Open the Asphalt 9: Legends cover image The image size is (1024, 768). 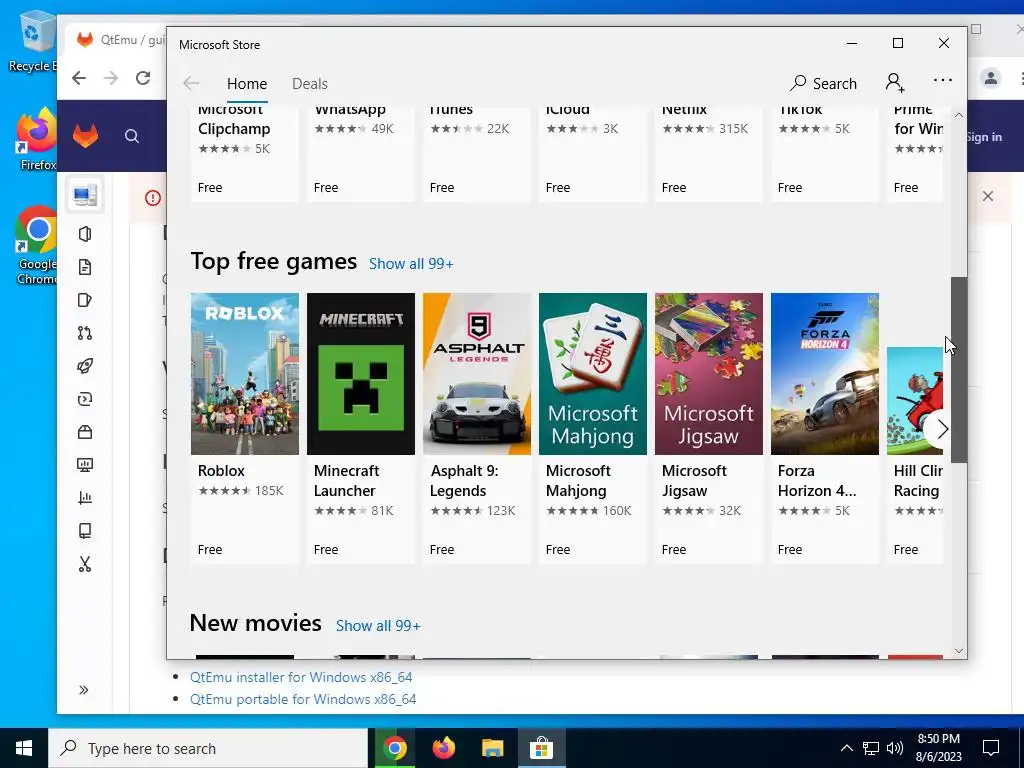pyautogui.click(x=477, y=374)
